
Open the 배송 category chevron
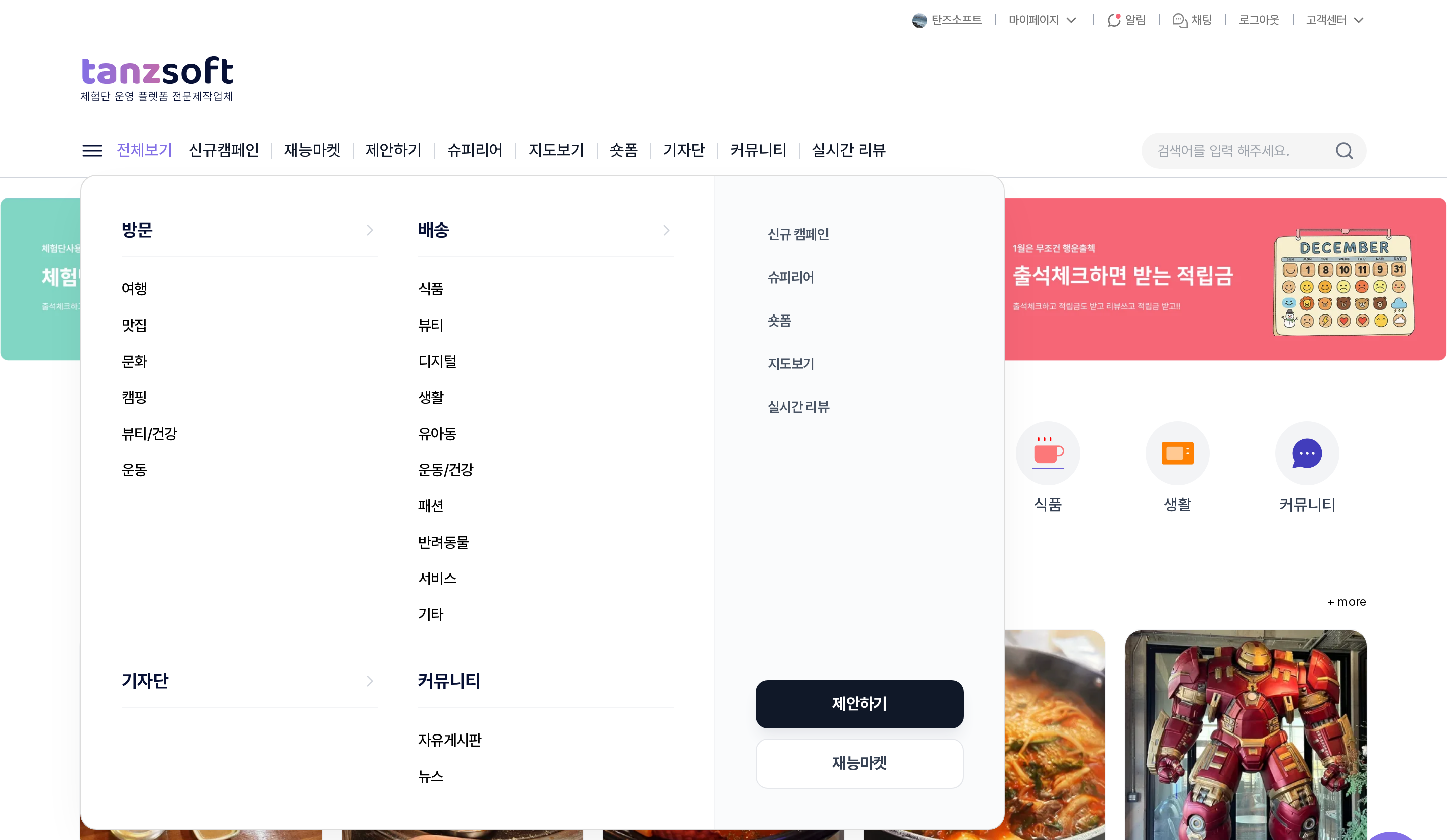pyautogui.click(x=666, y=230)
